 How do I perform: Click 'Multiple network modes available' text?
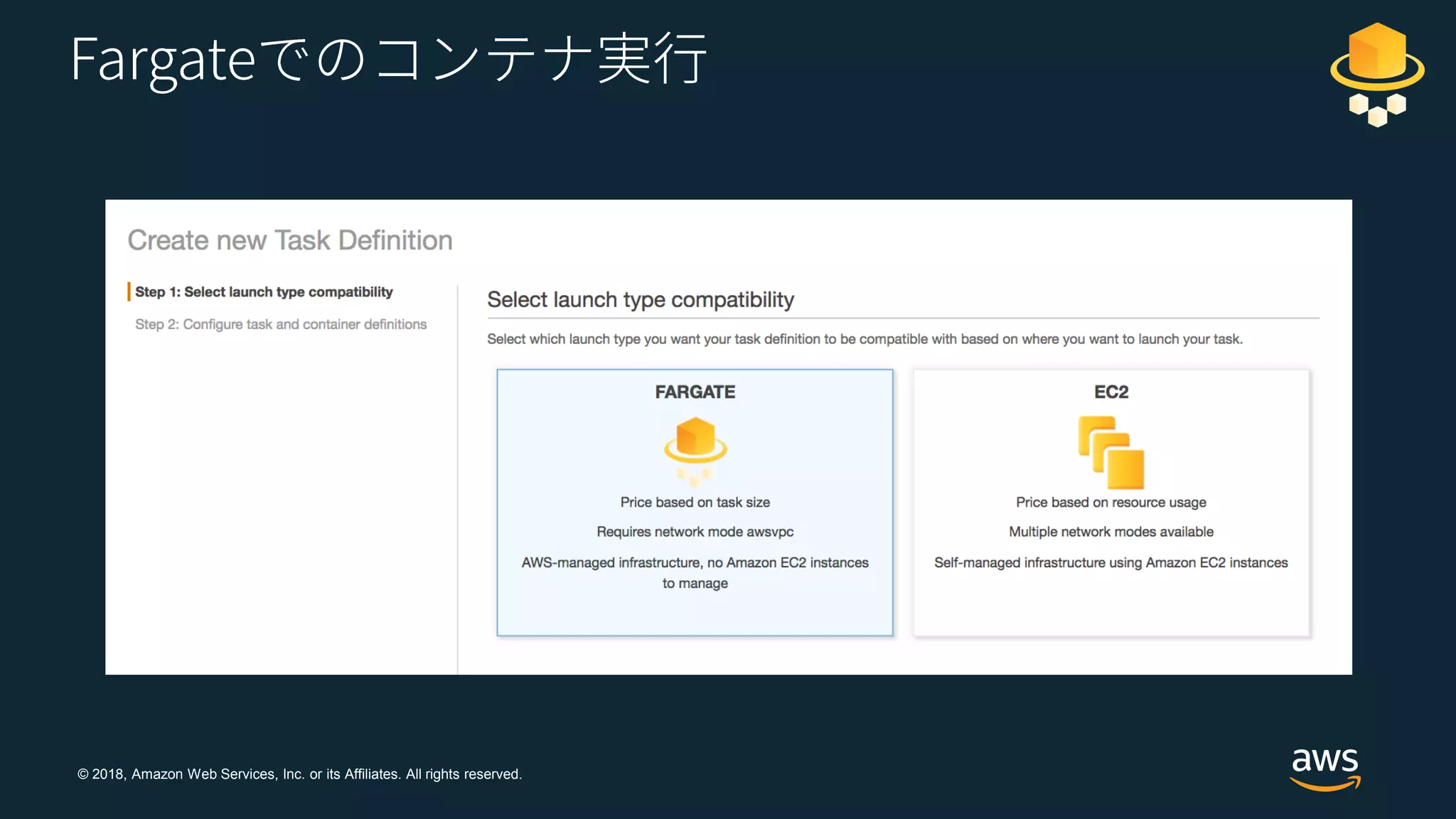click(1110, 532)
